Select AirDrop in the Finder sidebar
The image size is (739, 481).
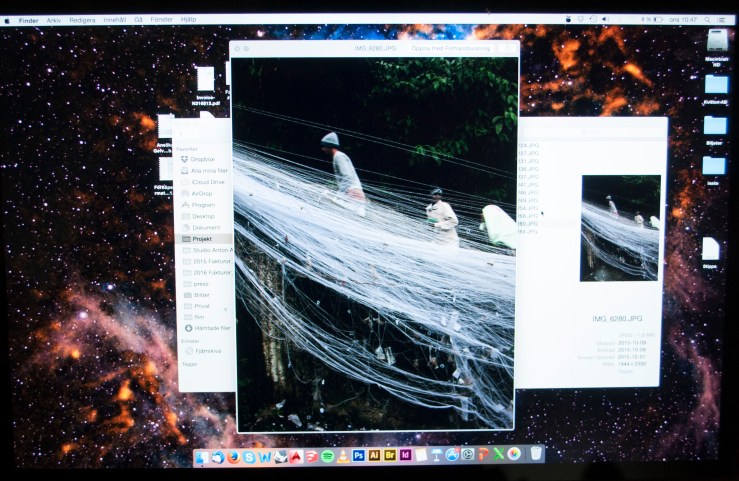(203, 193)
